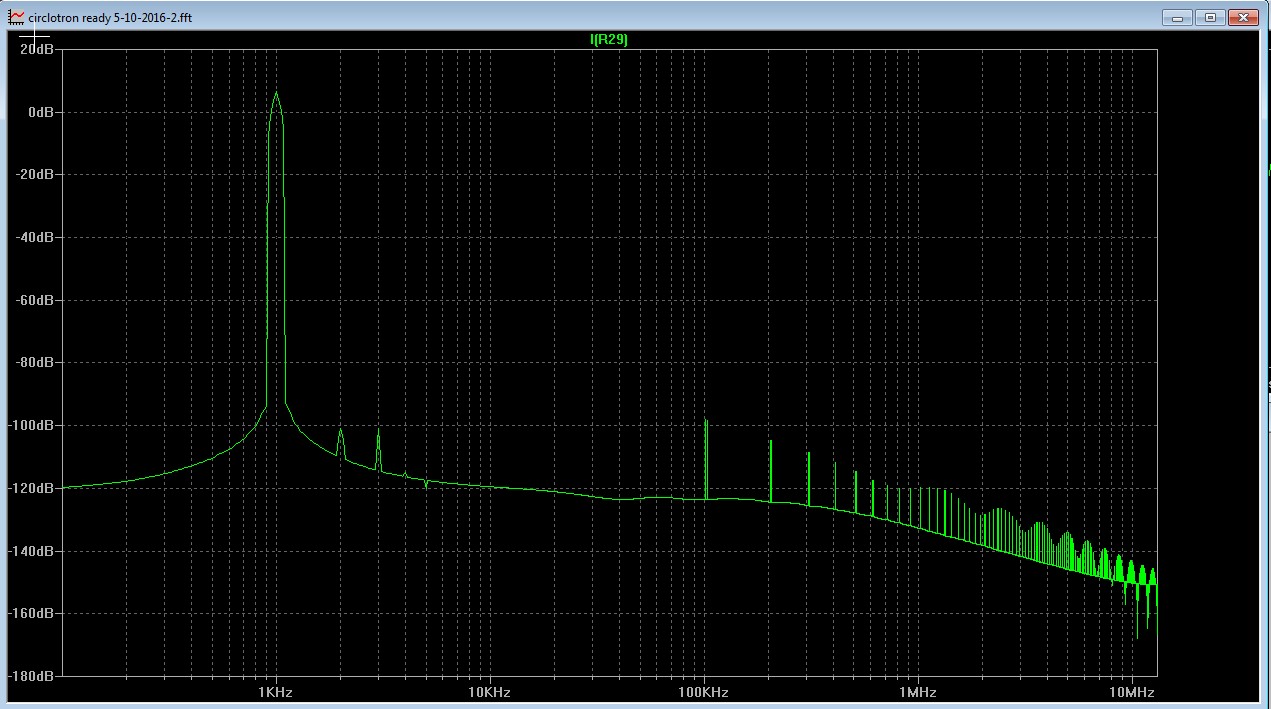Click the -160dB vertical axis label
The height and width of the screenshot is (709, 1271).
31,613
